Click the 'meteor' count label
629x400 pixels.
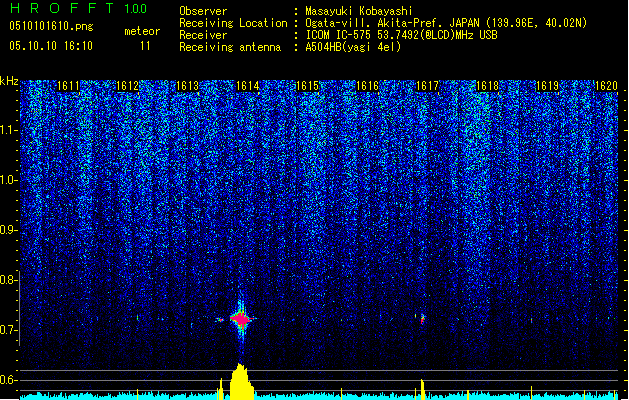pyautogui.click(x=142, y=31)
